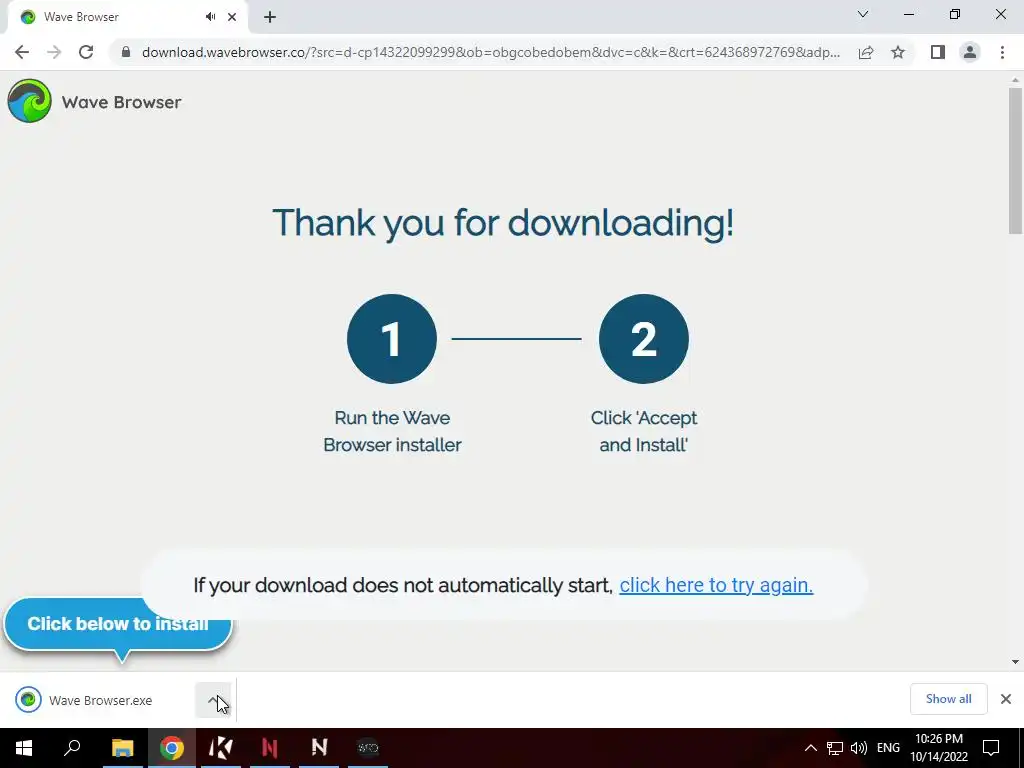Click the page vertical scrollbar thumb
Screen dimensions: 1024x768
click(1015, 160)
